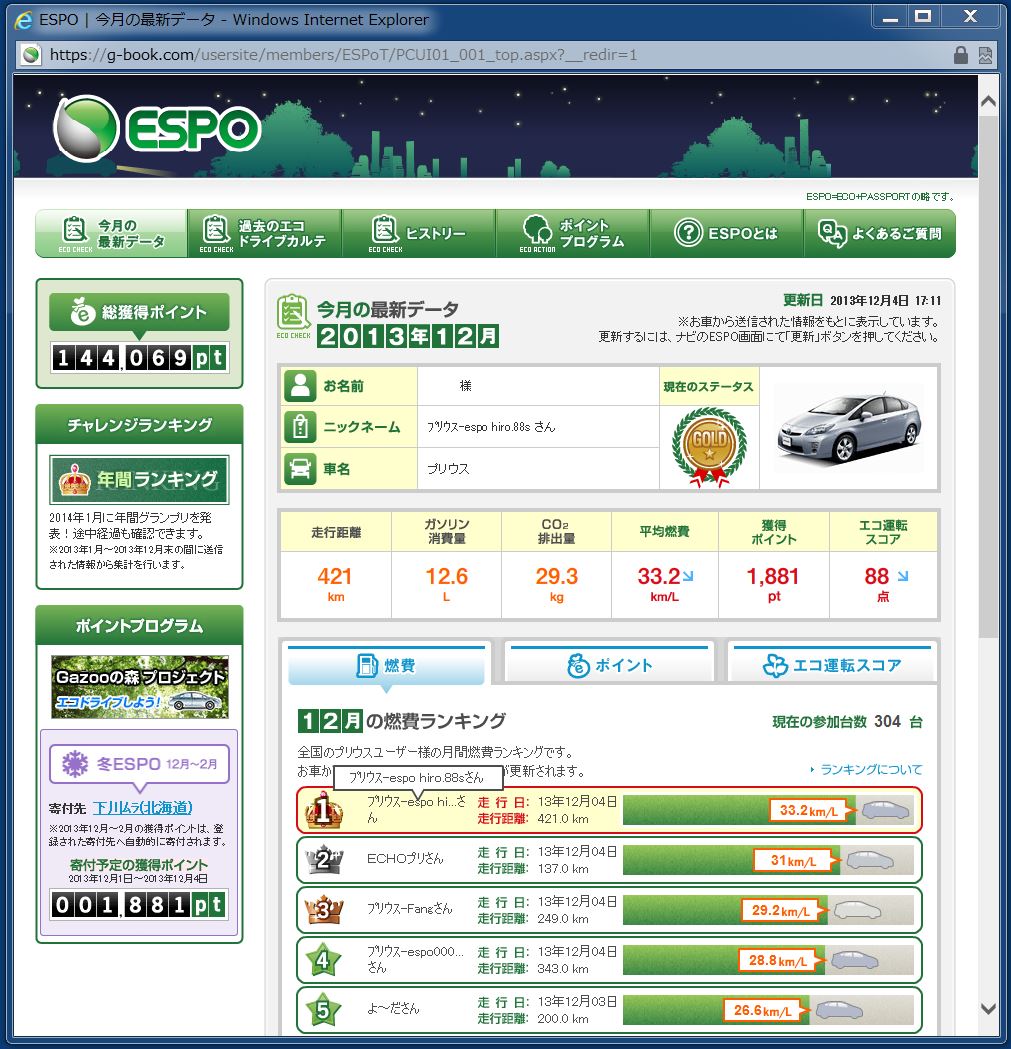This screenshot has width=1011, height=1049.
Task: Click the car icon beside 車名
Action: point(300,468)
